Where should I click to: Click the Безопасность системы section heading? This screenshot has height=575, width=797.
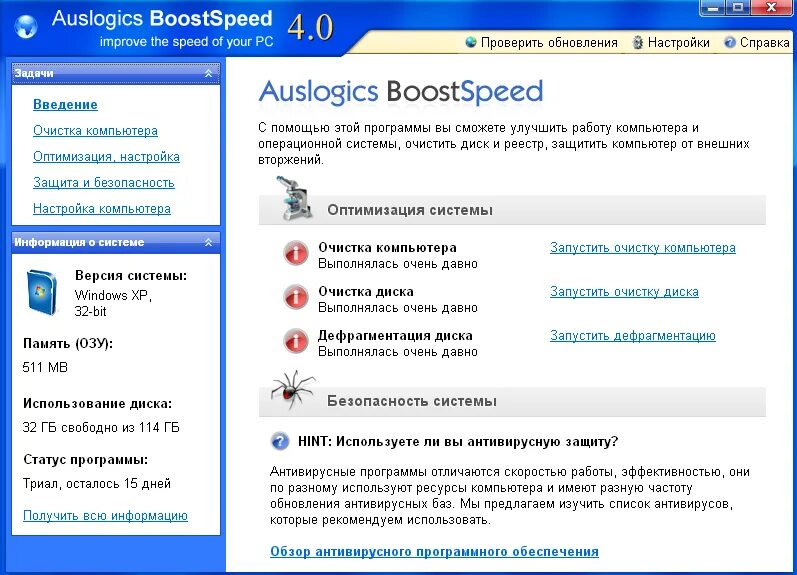tap(412, 401)
